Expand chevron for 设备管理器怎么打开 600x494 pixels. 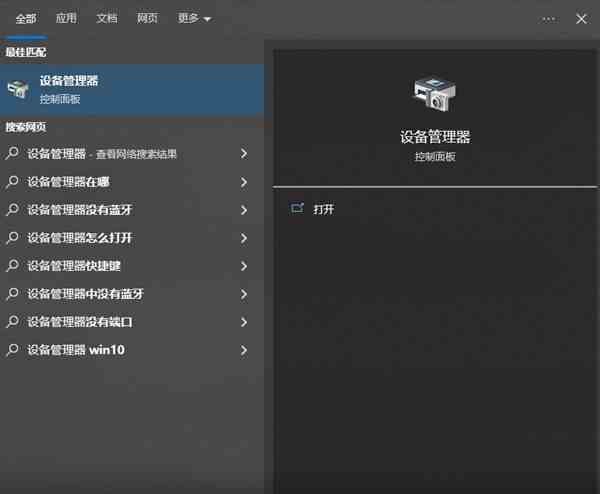tap(244, 238)
